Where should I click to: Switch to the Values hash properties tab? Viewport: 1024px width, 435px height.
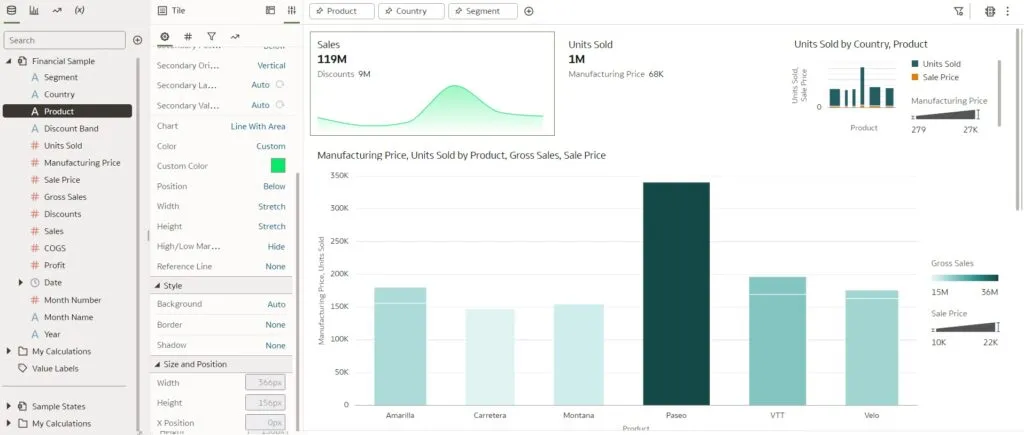[x=188, y=36]
